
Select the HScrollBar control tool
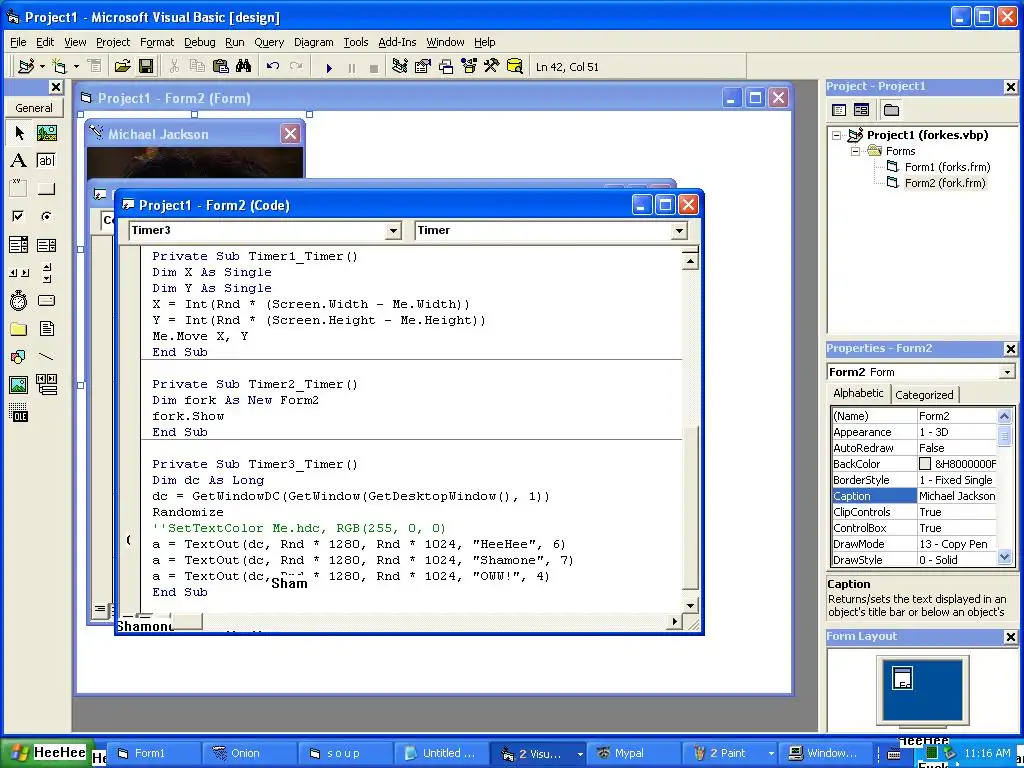tap(19, 273)
